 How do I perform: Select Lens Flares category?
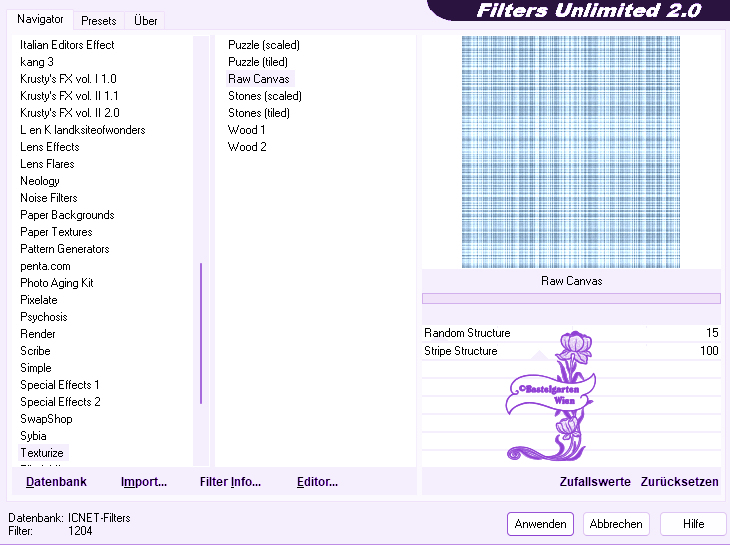coord(47,164)
